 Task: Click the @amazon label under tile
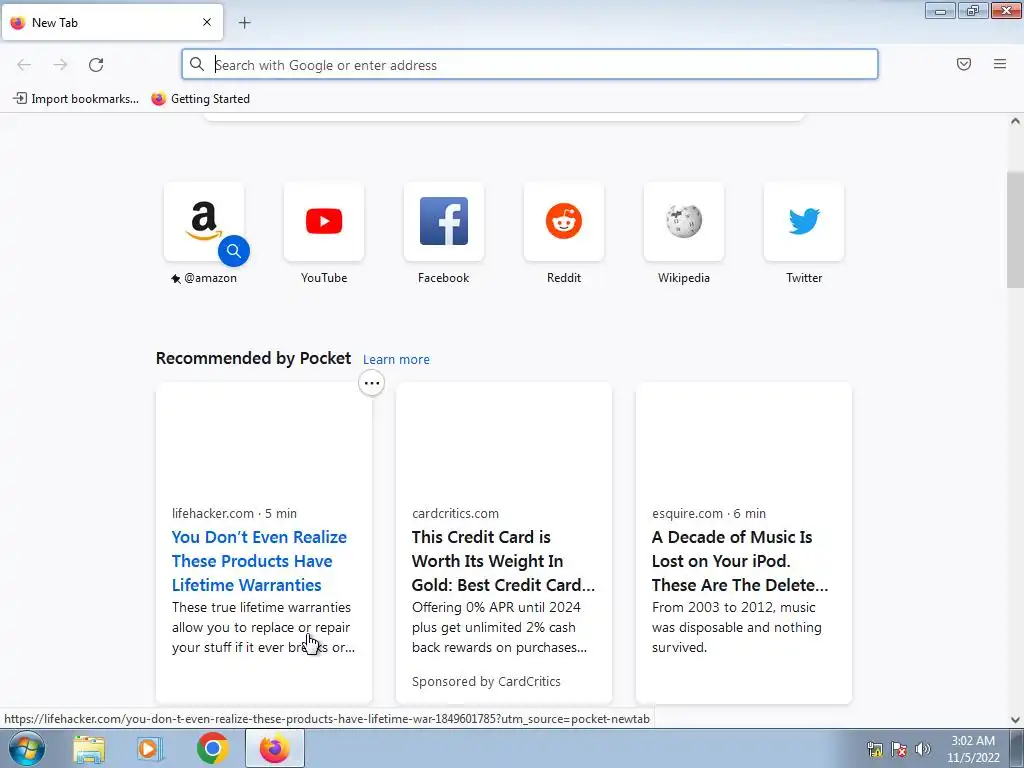click(x=204, y=278)
